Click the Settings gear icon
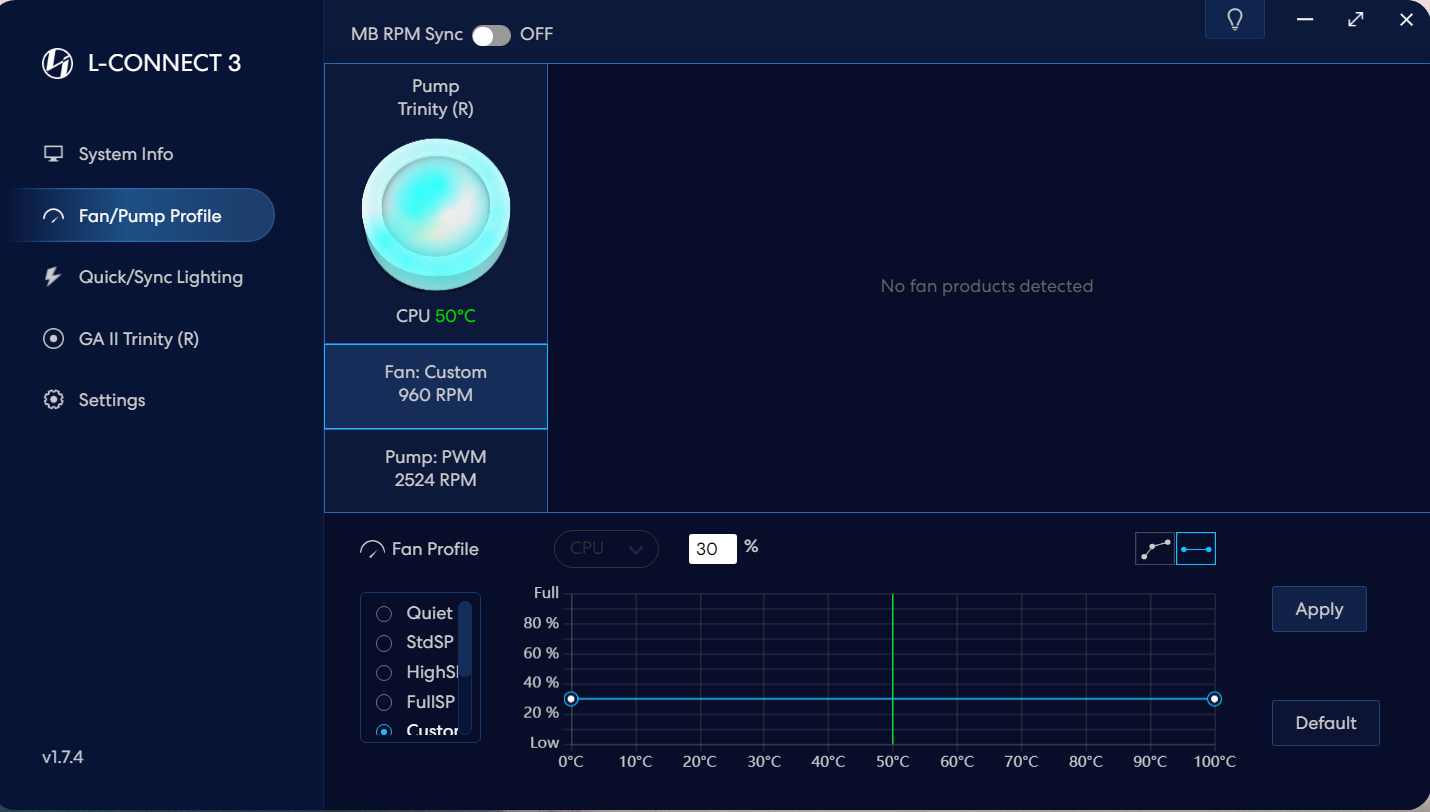 coord(53,400)
